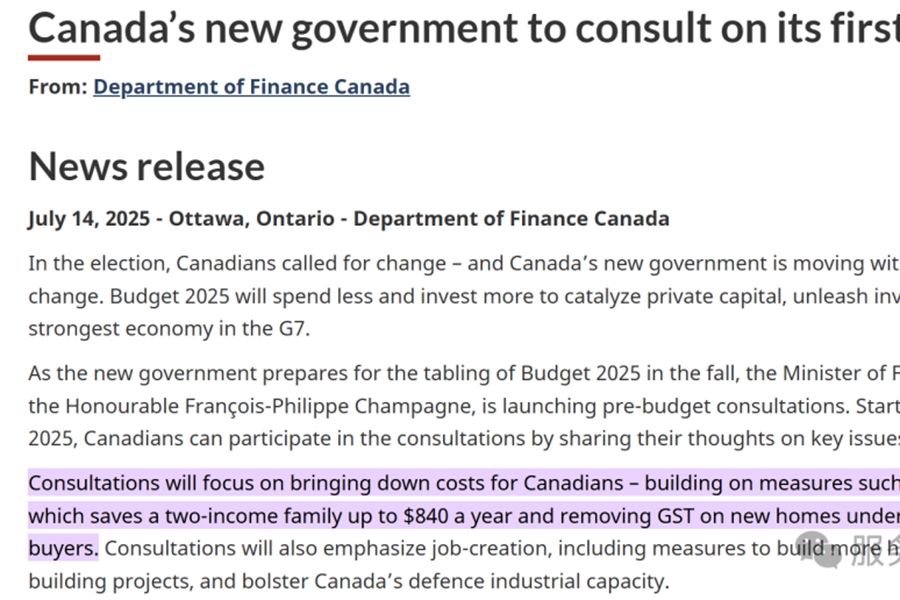Click the red accent bar under the title

pyautogui.click(x=64, y=57)
